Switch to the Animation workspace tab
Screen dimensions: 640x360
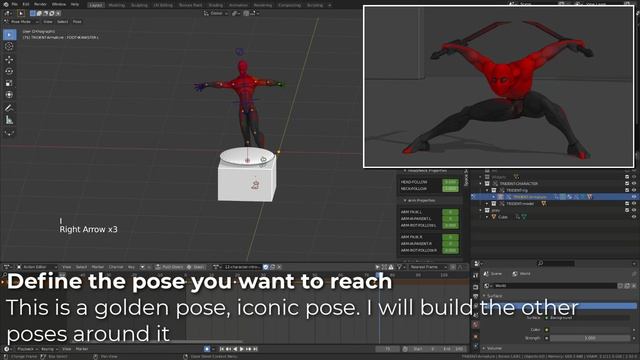point(238,5)
